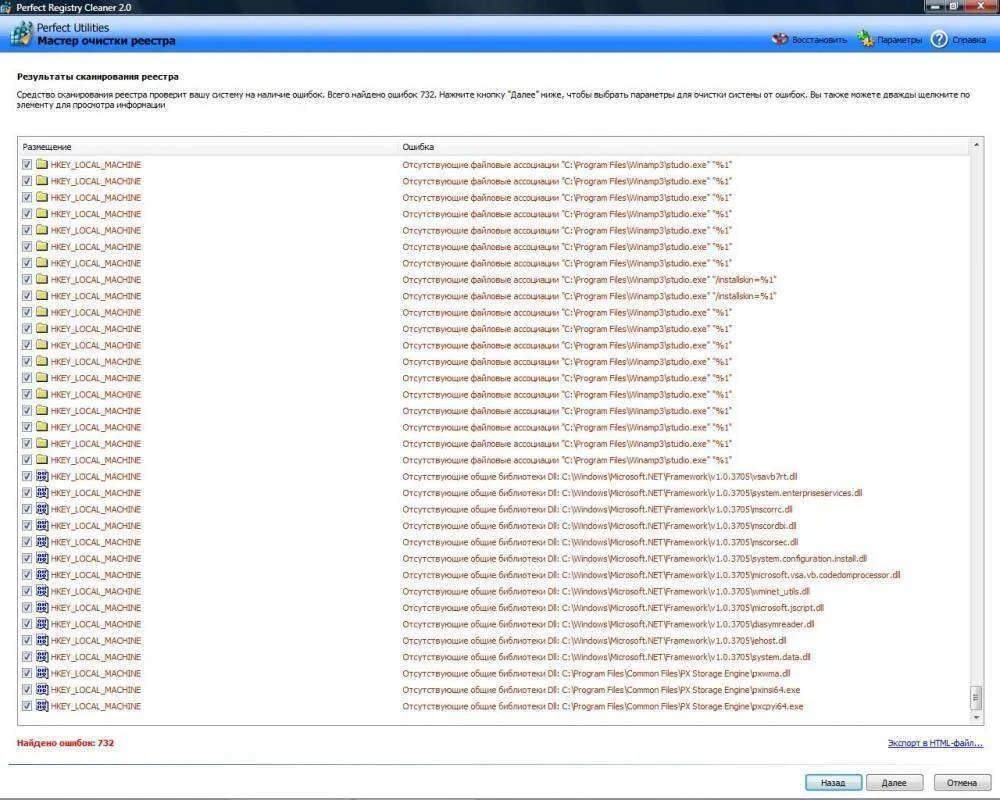The height and width of the screenshot is (800, 1000).
Task: Click the DLL icon of system.enterpriseservices.dll row
Action: [x=42, y=493]
